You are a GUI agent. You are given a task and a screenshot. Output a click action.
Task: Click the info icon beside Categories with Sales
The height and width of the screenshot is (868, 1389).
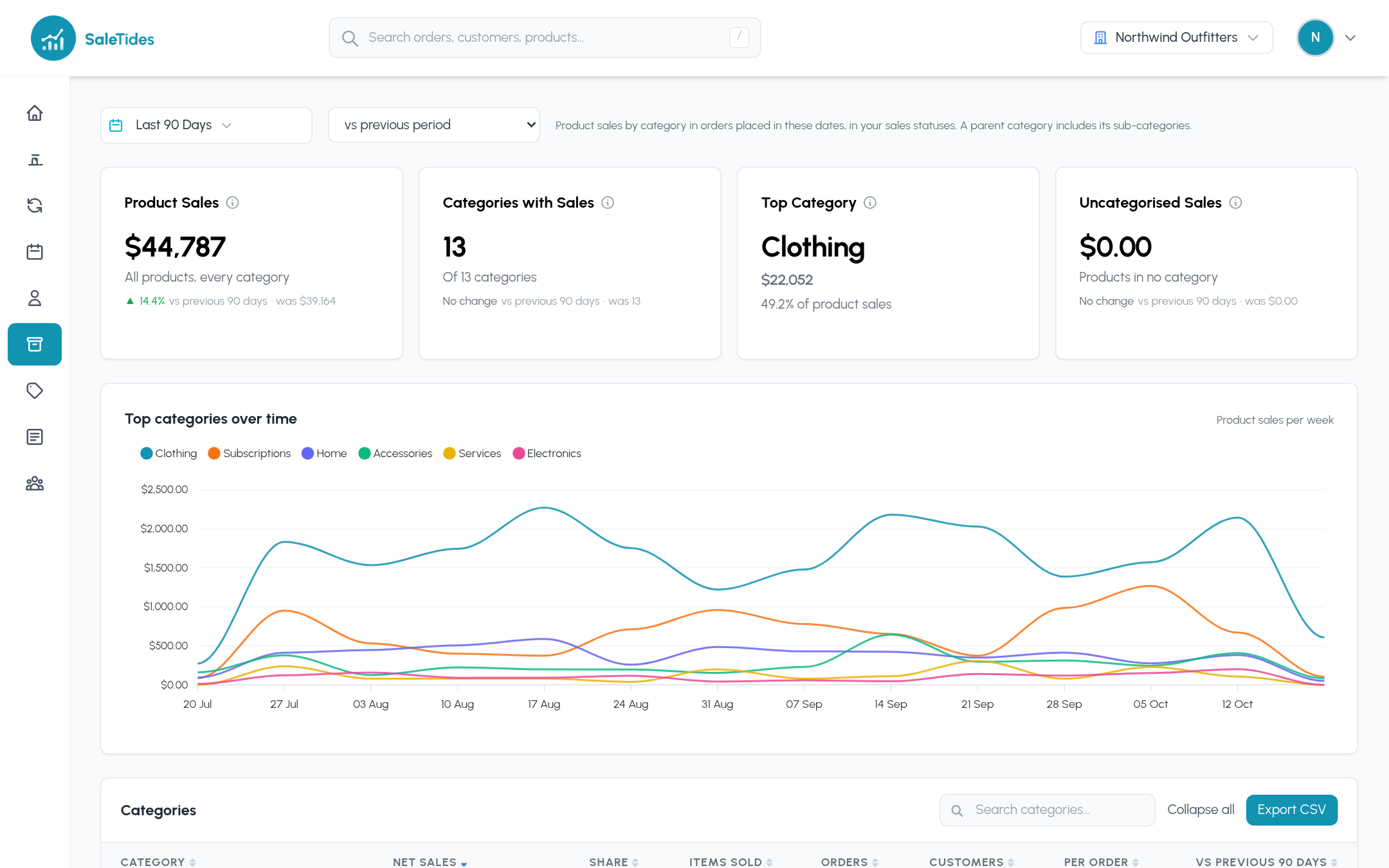[x=608, y=203]
